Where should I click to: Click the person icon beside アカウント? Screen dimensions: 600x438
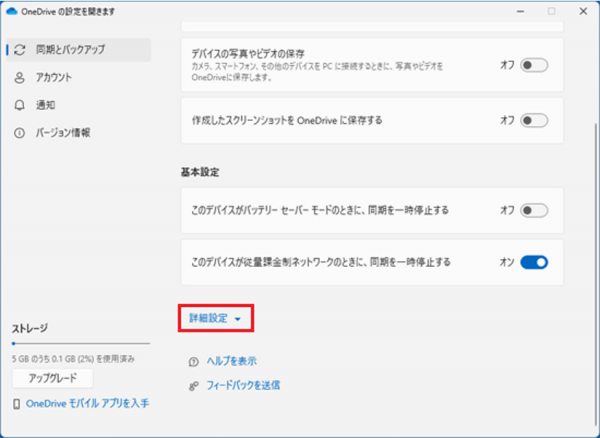(20, 77)
